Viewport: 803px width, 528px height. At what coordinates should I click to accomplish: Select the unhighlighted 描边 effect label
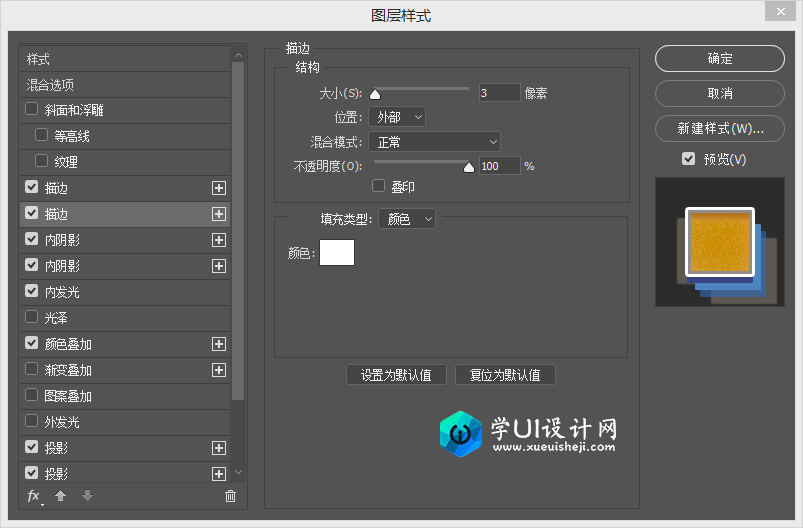(56, 188)
